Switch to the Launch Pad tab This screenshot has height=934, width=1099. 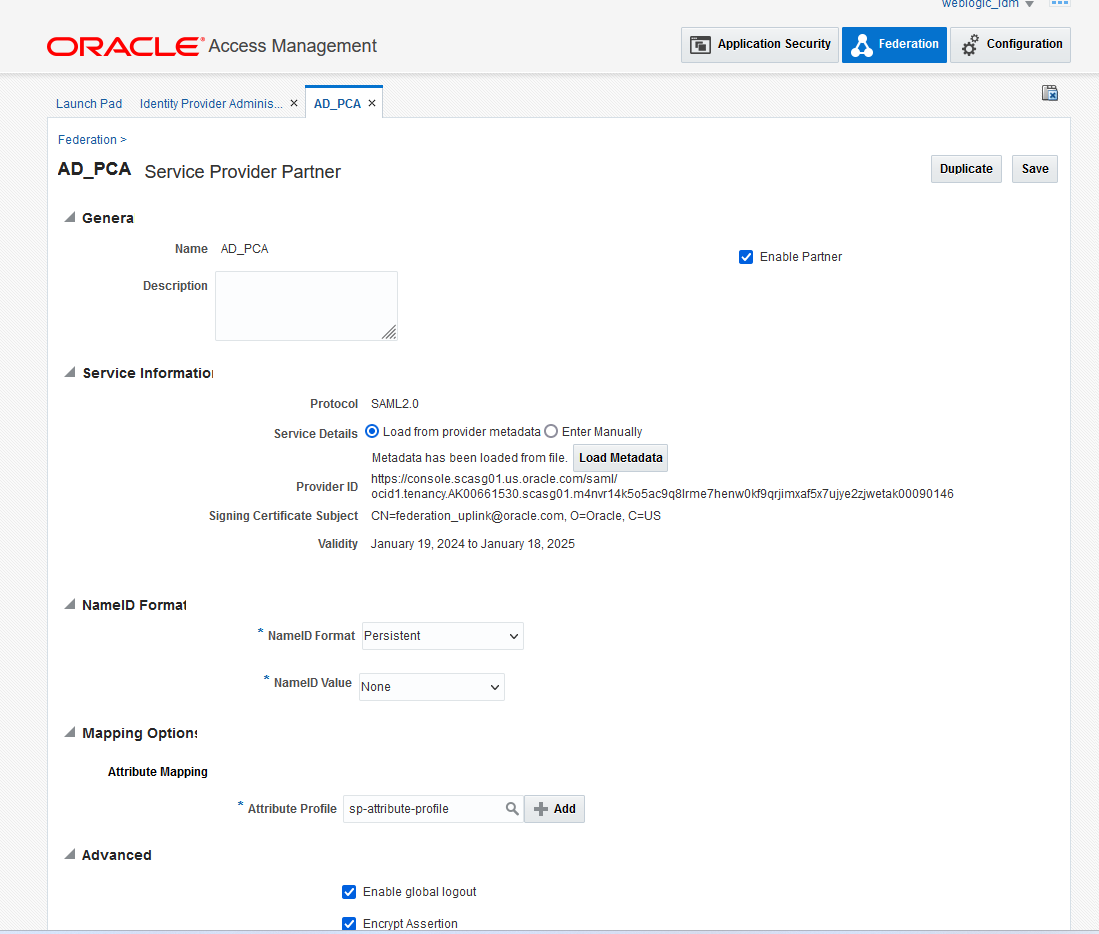pos(89,104)
